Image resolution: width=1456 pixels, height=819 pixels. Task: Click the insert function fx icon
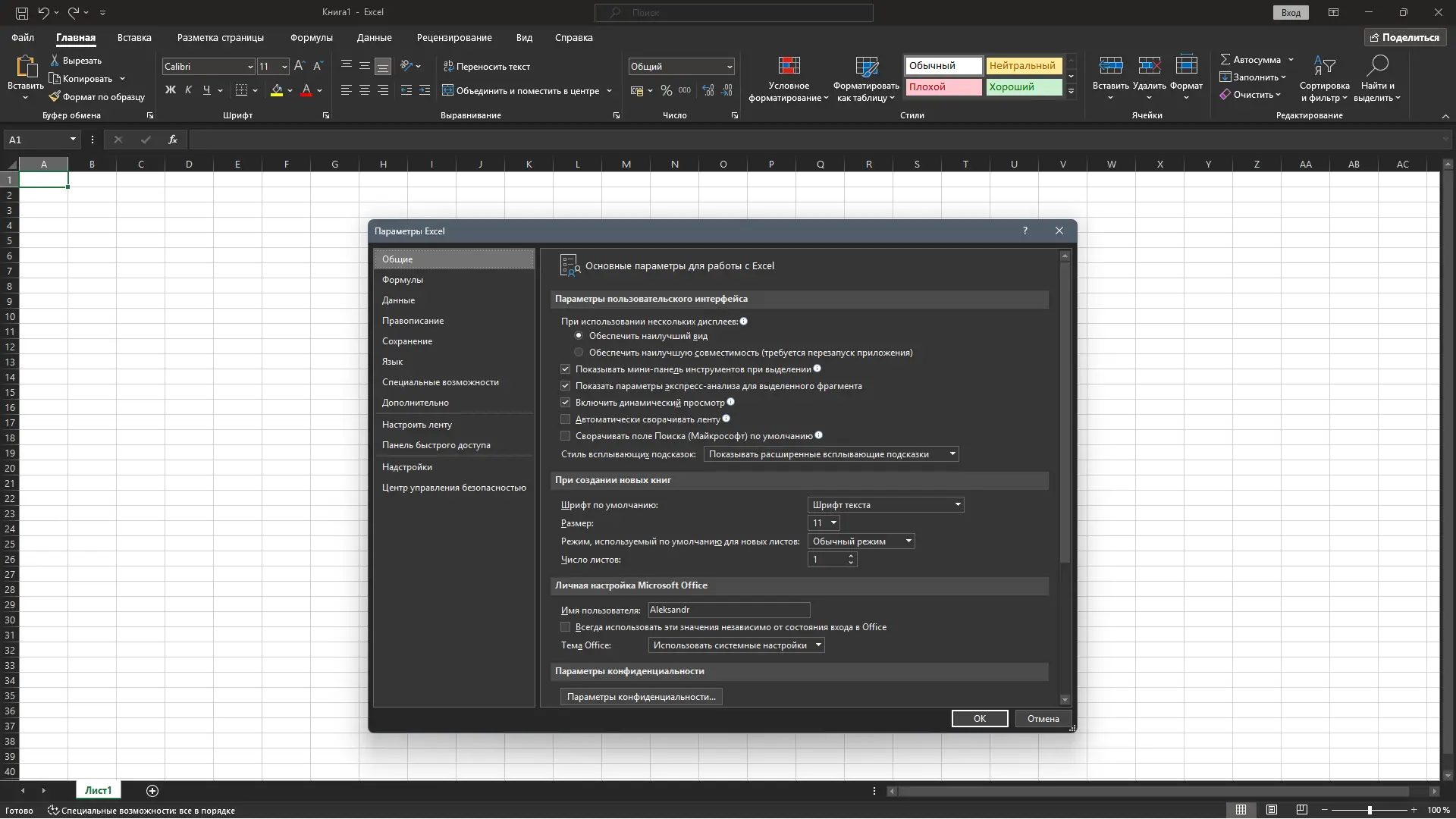pos(173,140)
